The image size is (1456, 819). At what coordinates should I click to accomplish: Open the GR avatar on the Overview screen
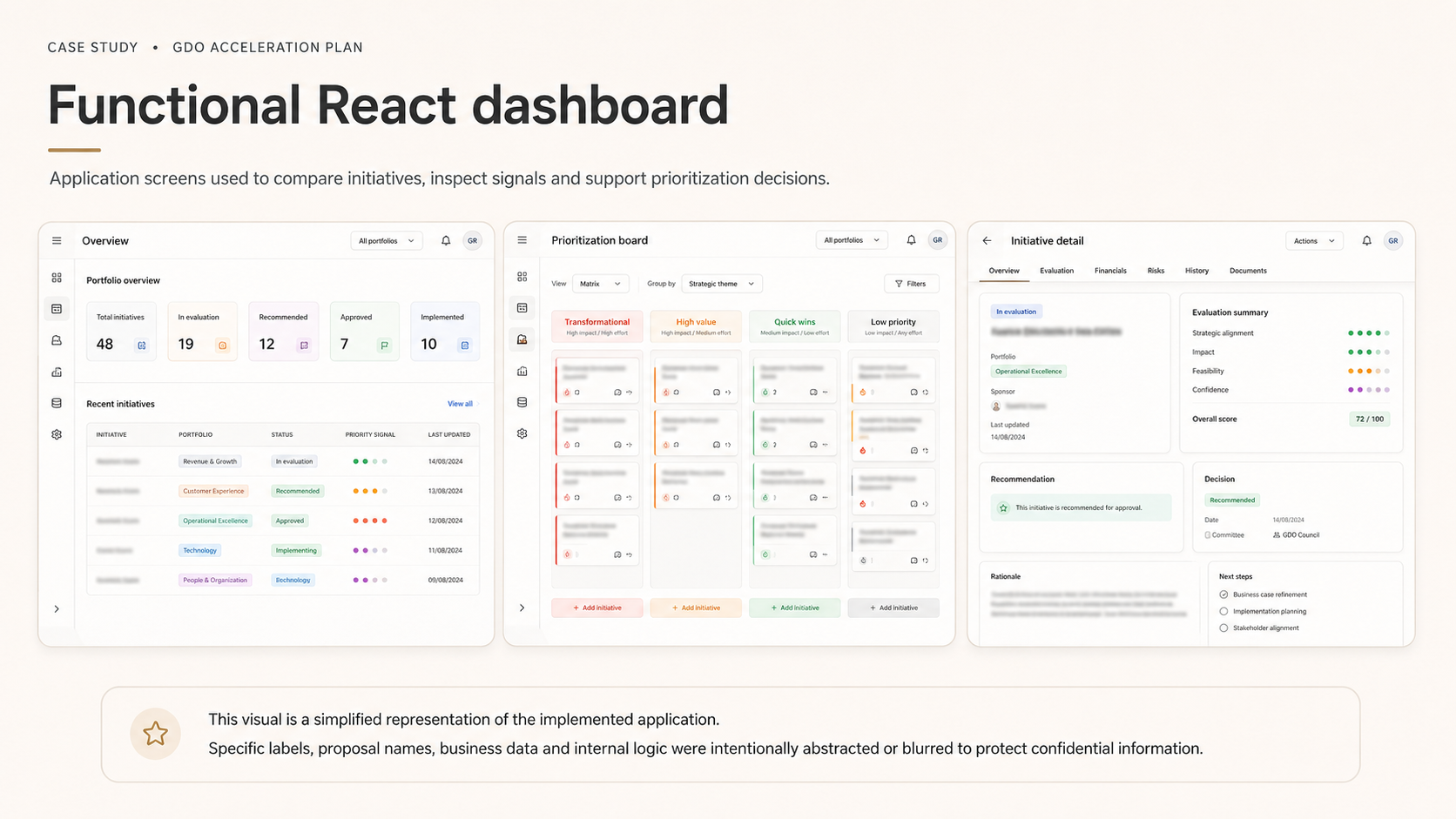(x=472, y=241)
